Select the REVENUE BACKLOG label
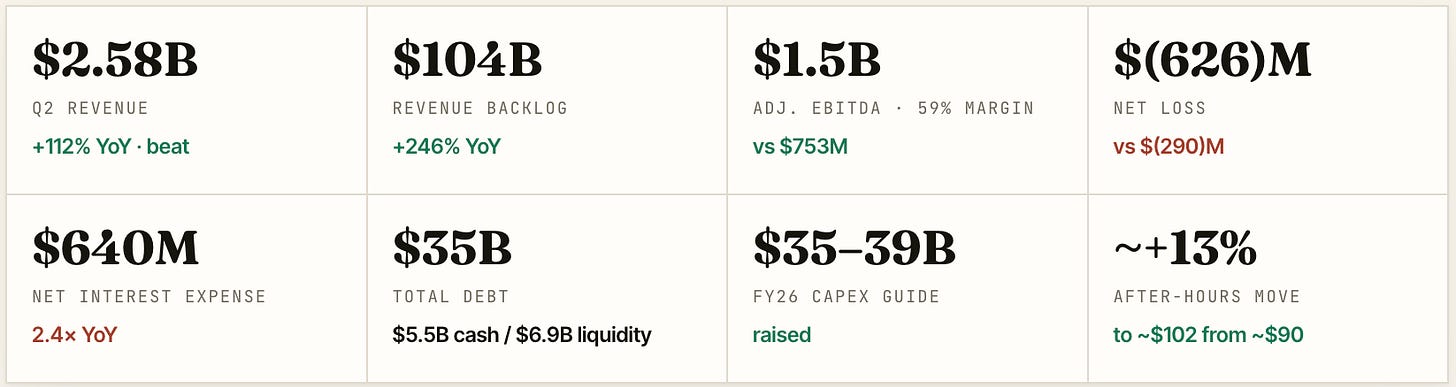 480,108
